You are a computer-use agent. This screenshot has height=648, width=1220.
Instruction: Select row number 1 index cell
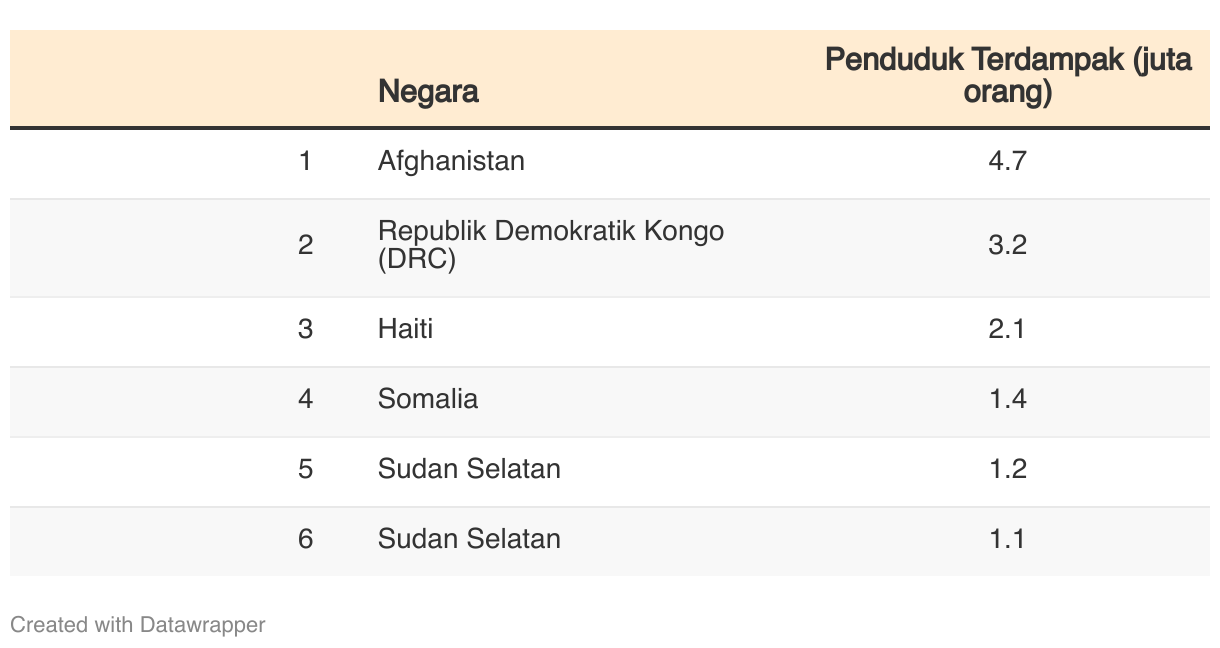(305, 161)
